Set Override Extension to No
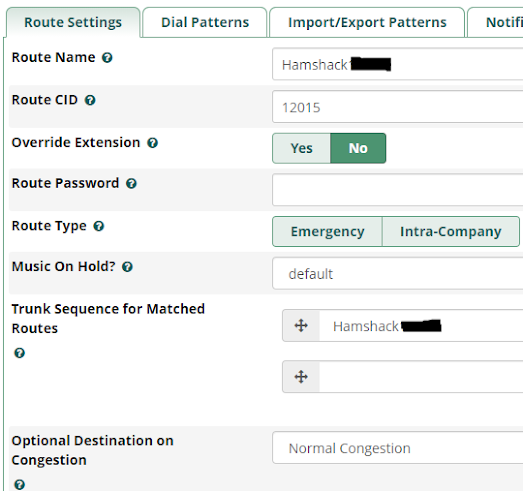Viewport: 523px width, 491px height. 358,148
